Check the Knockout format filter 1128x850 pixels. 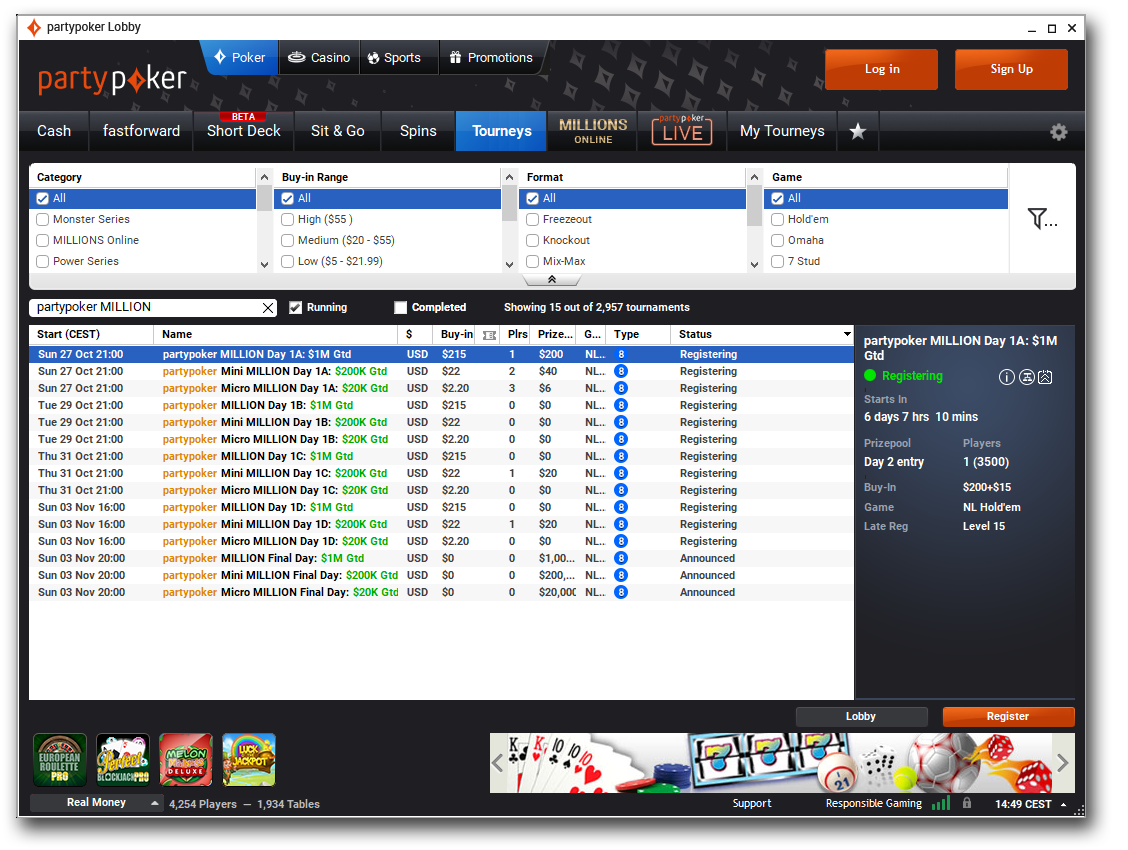(x=533, y=240)
